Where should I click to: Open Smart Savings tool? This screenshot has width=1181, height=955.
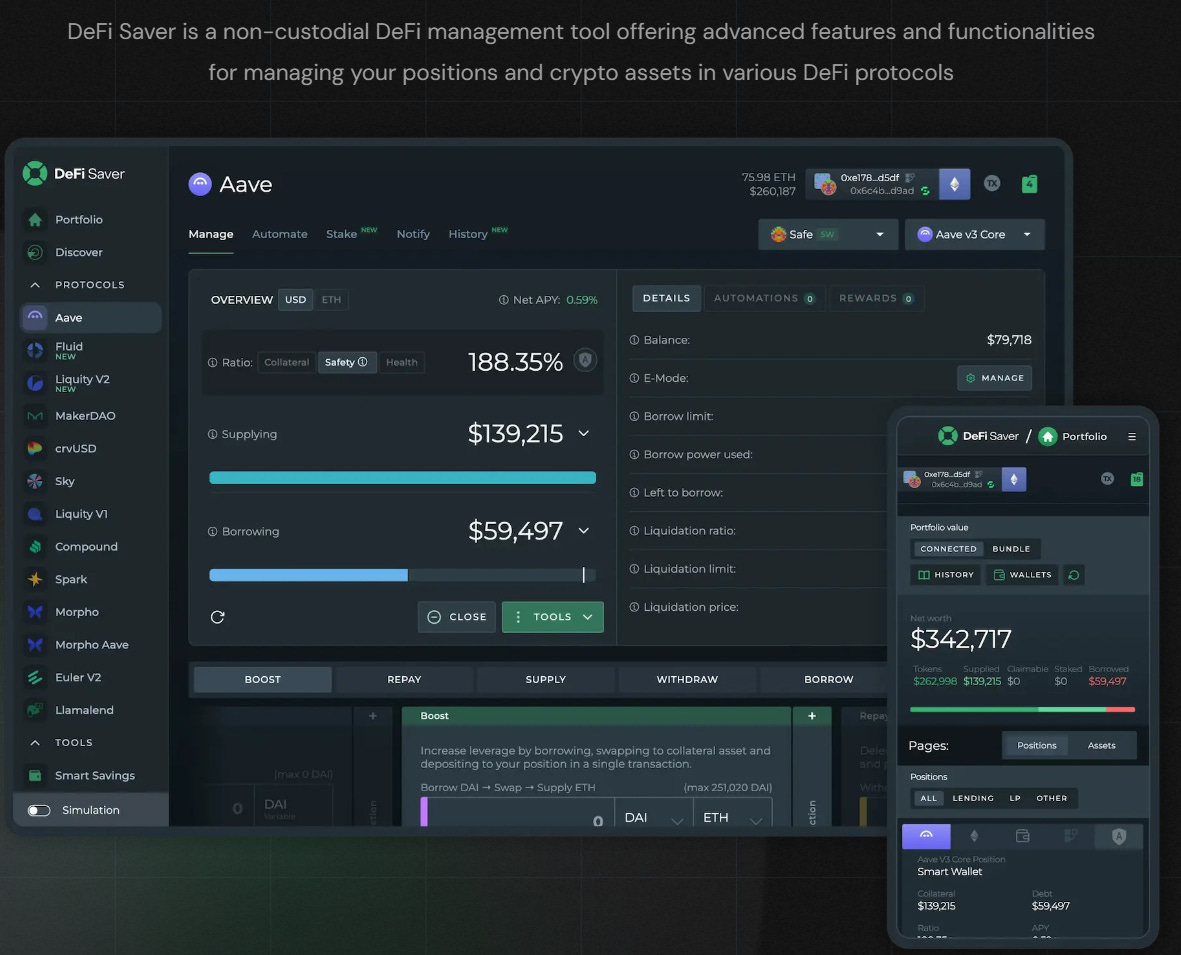coord(94,775)
